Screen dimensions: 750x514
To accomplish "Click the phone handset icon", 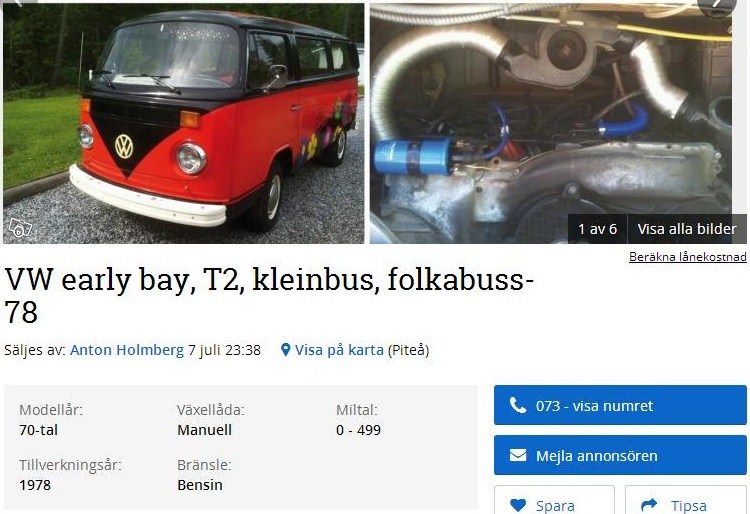I will click(x=518, y=405).
